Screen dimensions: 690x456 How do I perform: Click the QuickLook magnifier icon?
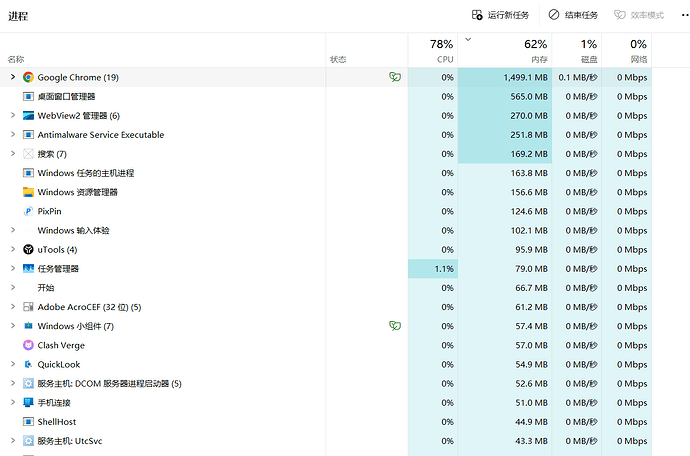pyautogui.click(x=28, y=364)
